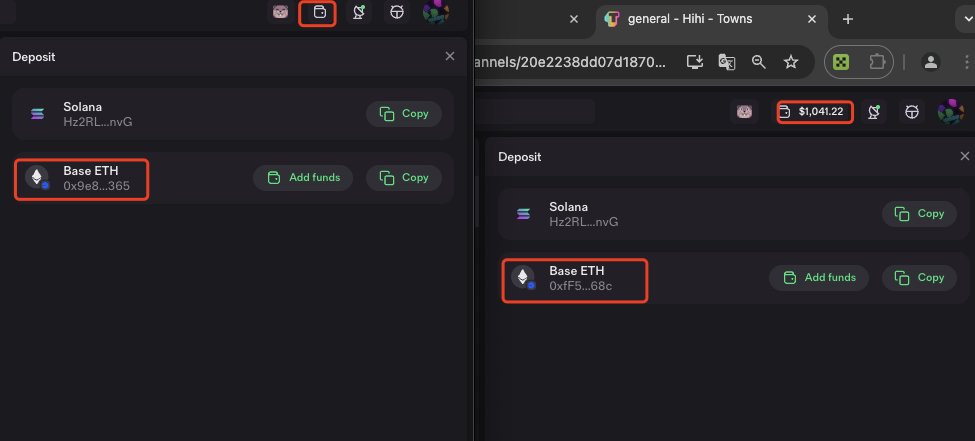Select the Base ETH 0xfF5...68c entry
Viewport: 975px width, 441px height.
tap(575, 278)
